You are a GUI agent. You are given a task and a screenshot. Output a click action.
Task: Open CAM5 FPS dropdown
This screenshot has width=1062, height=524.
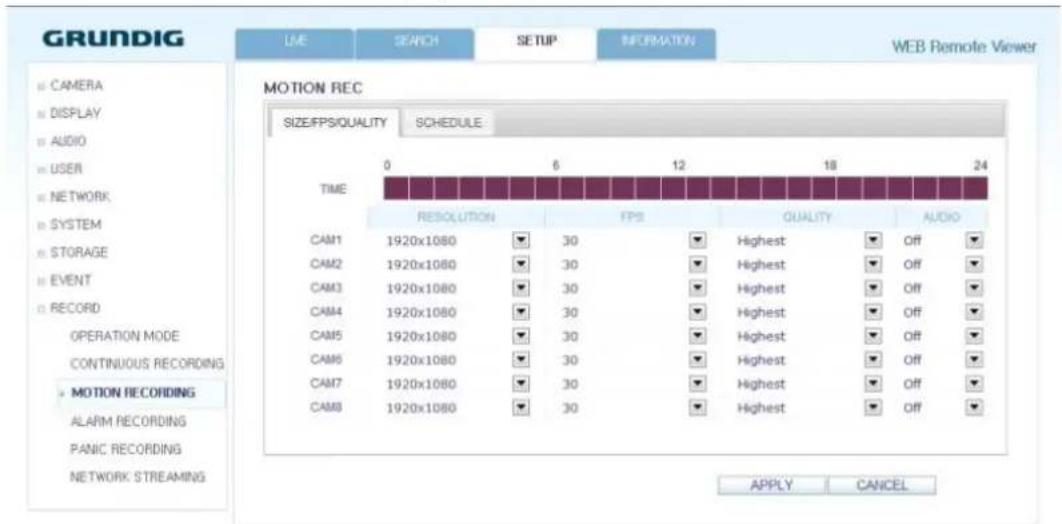pyautogui.click(x=696, y=336)
